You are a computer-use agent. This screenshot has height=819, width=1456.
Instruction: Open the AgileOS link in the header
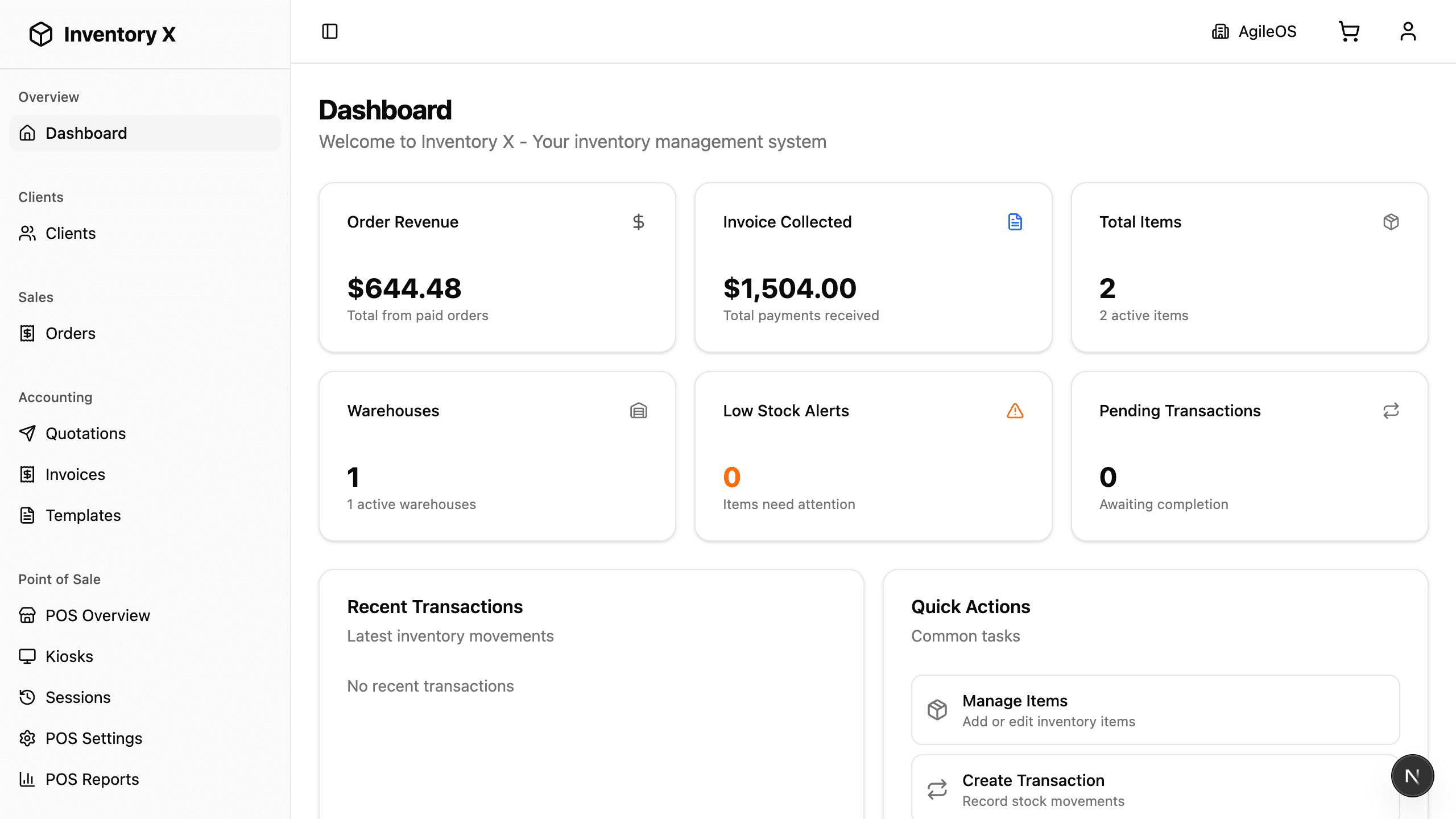point(1254,31)
